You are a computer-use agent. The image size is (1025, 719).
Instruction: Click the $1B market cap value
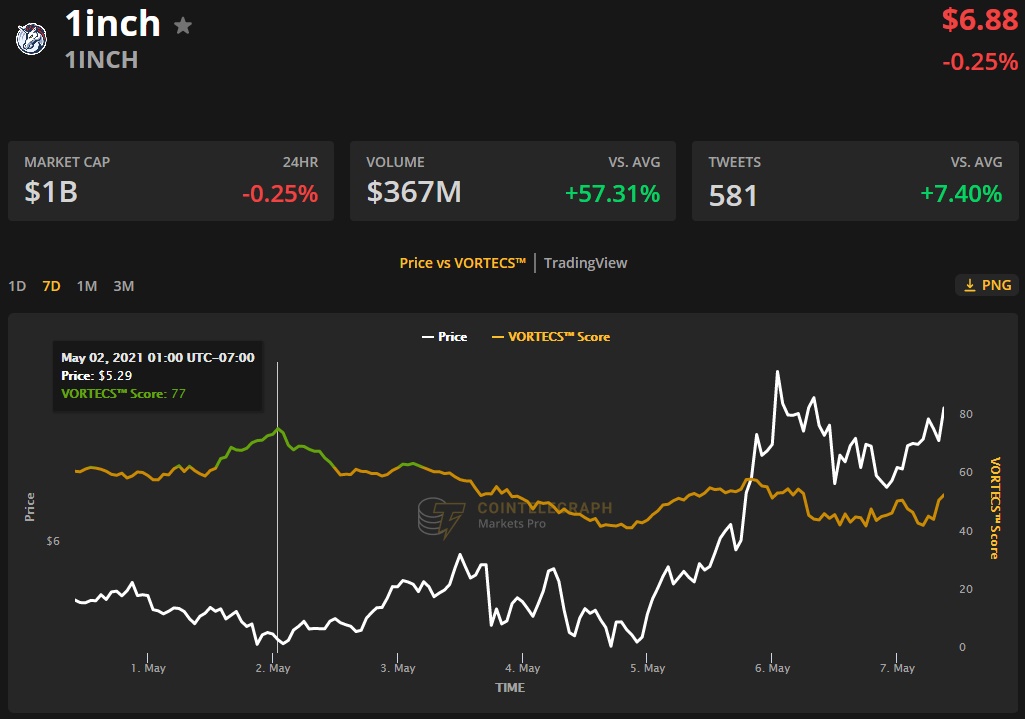click(51, 192)
